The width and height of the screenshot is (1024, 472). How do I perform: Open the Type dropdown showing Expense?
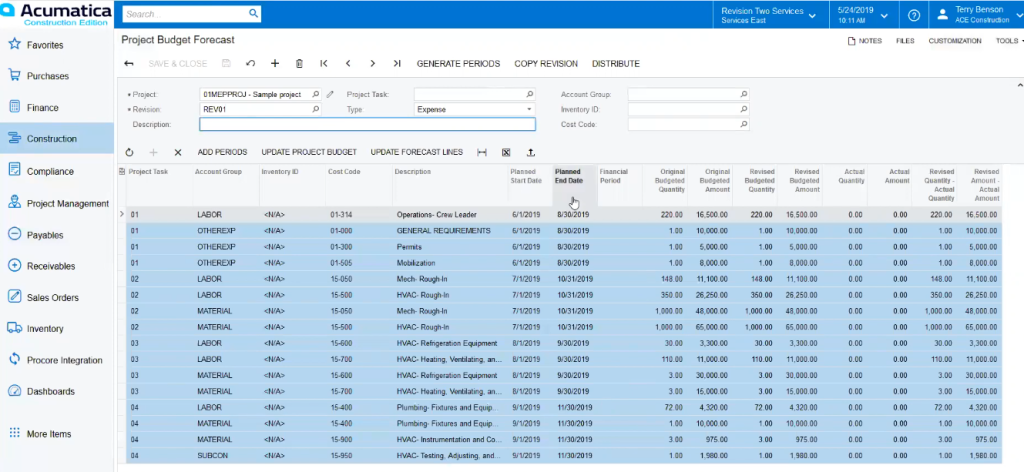529,109
